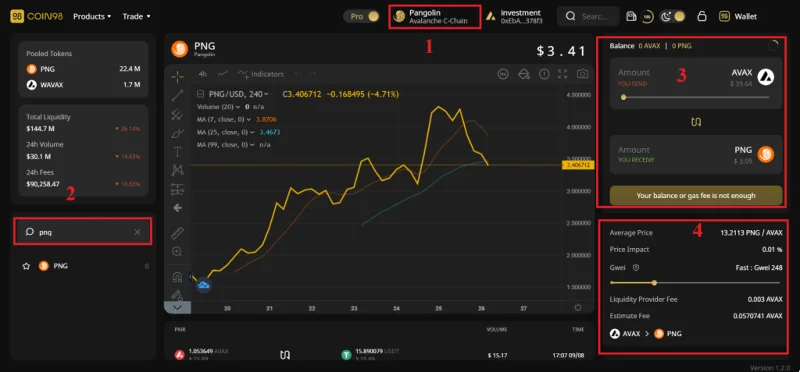The height and width of the screenshot is (372, 800).
Task: Select the crosshair cursor tool
Action: point(178,77)
